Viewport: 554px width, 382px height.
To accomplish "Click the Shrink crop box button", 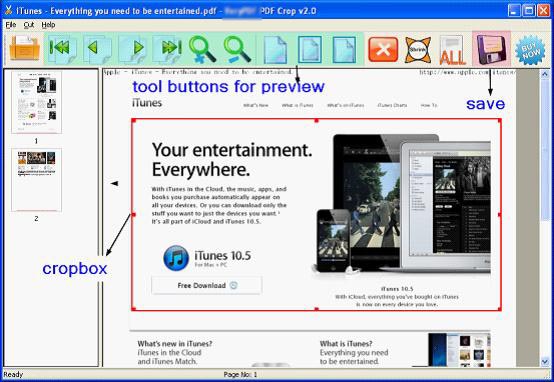I will [x=418, y=49].
